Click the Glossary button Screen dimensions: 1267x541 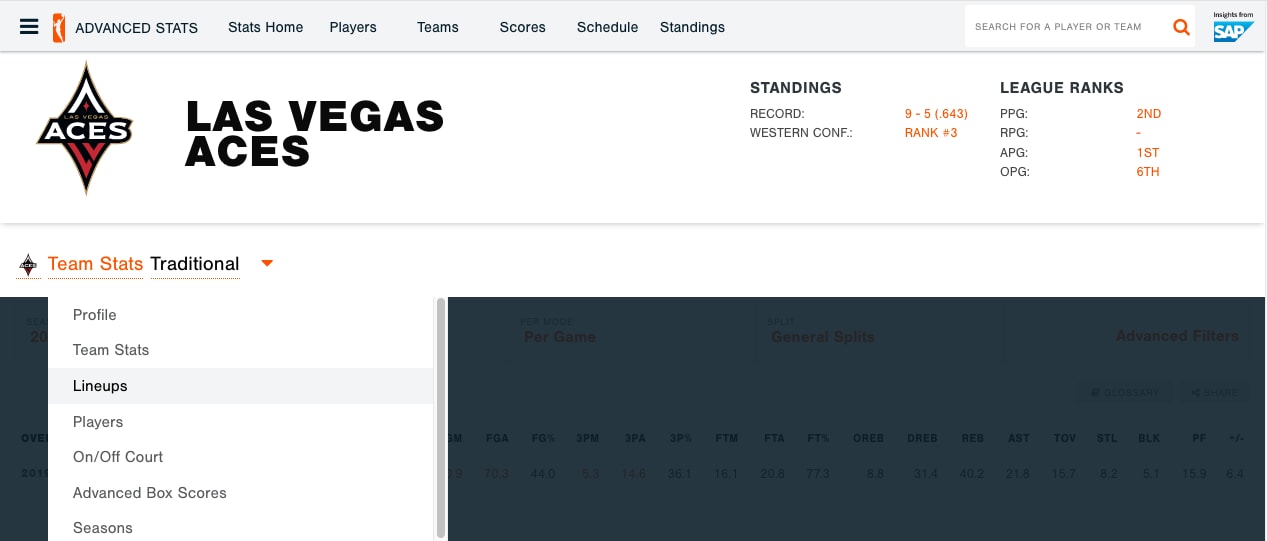(1125, 393)
